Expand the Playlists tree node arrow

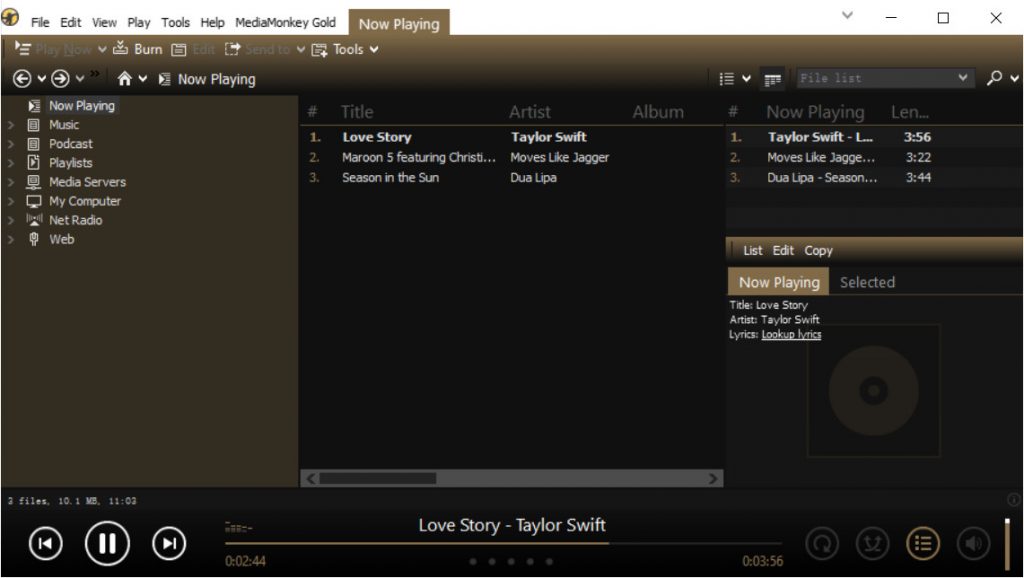[10, 163]
